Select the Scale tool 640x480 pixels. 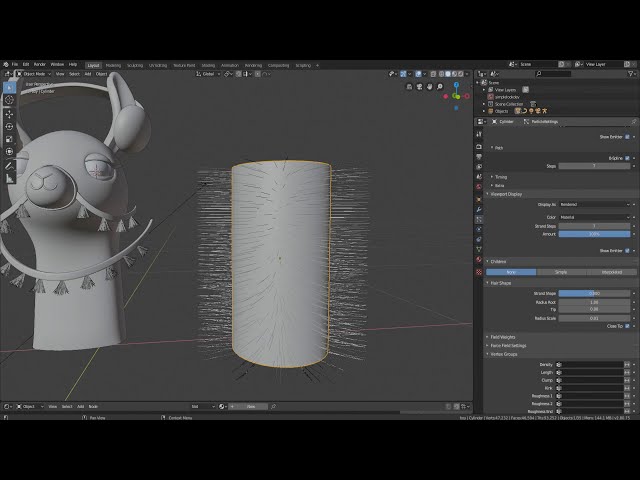tap(10, 140)
